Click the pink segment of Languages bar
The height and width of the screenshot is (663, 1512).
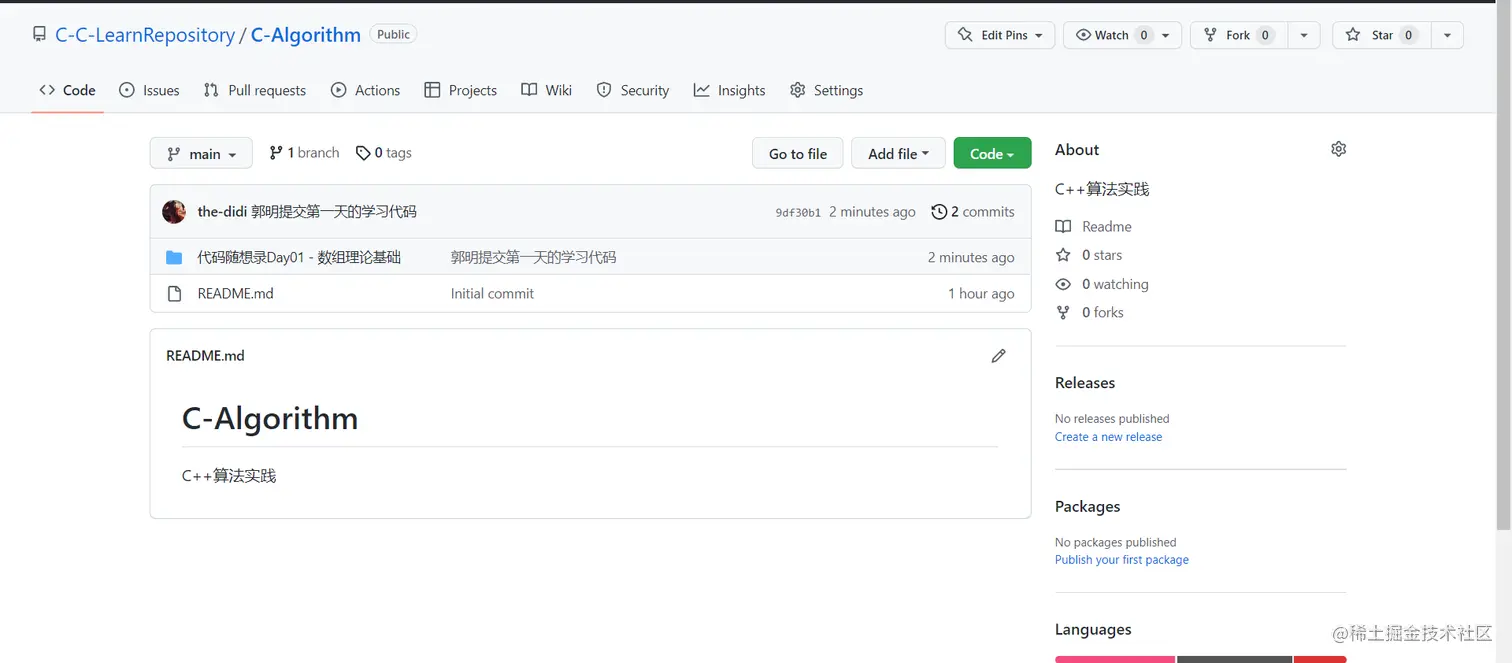(x=1115, y=659)
